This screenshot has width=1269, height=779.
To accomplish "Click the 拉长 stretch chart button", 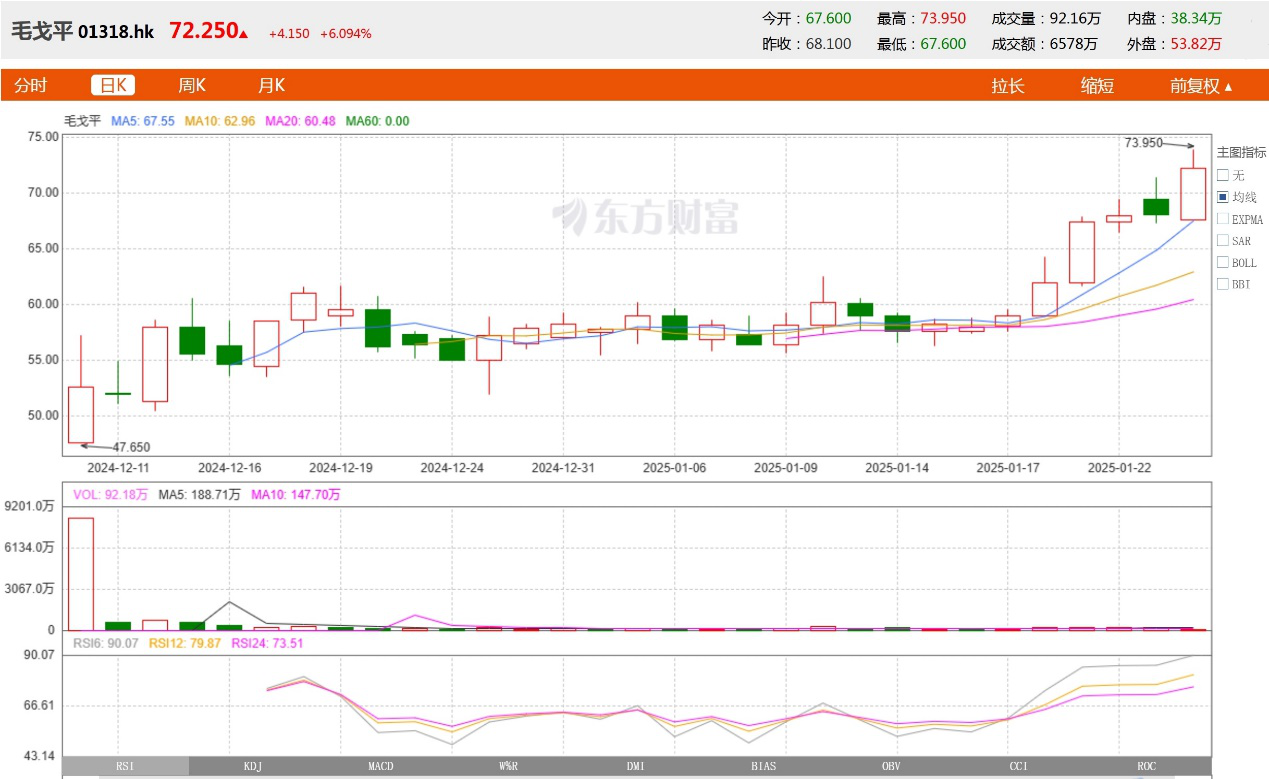I will click(1008, 86).
